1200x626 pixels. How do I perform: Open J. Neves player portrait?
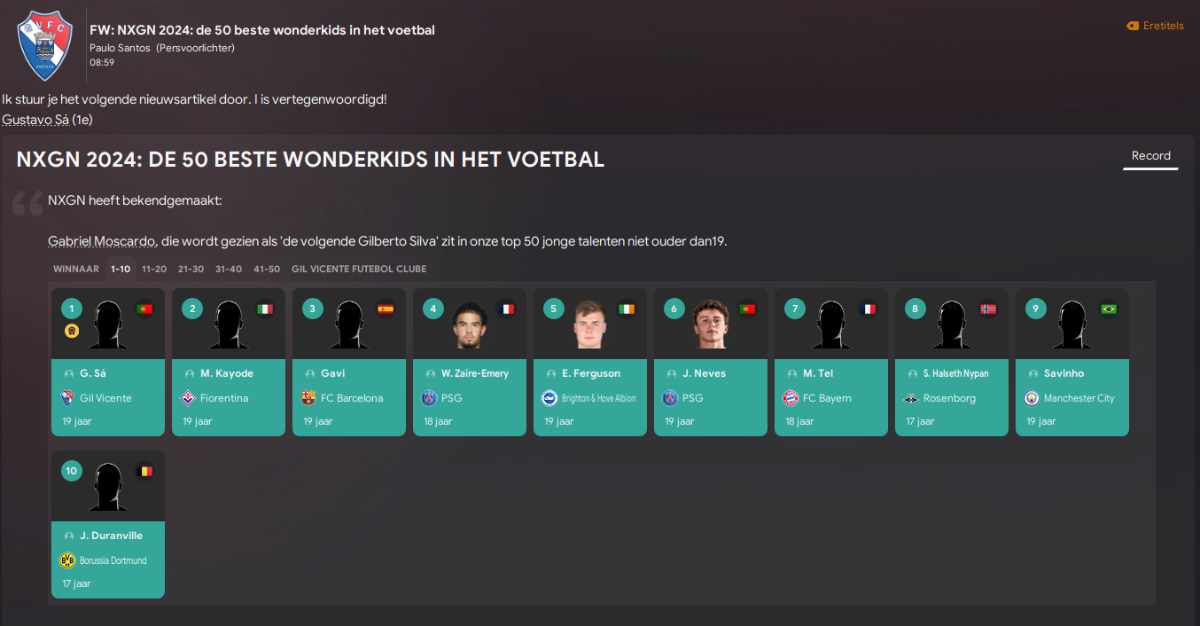click(710, 324)
